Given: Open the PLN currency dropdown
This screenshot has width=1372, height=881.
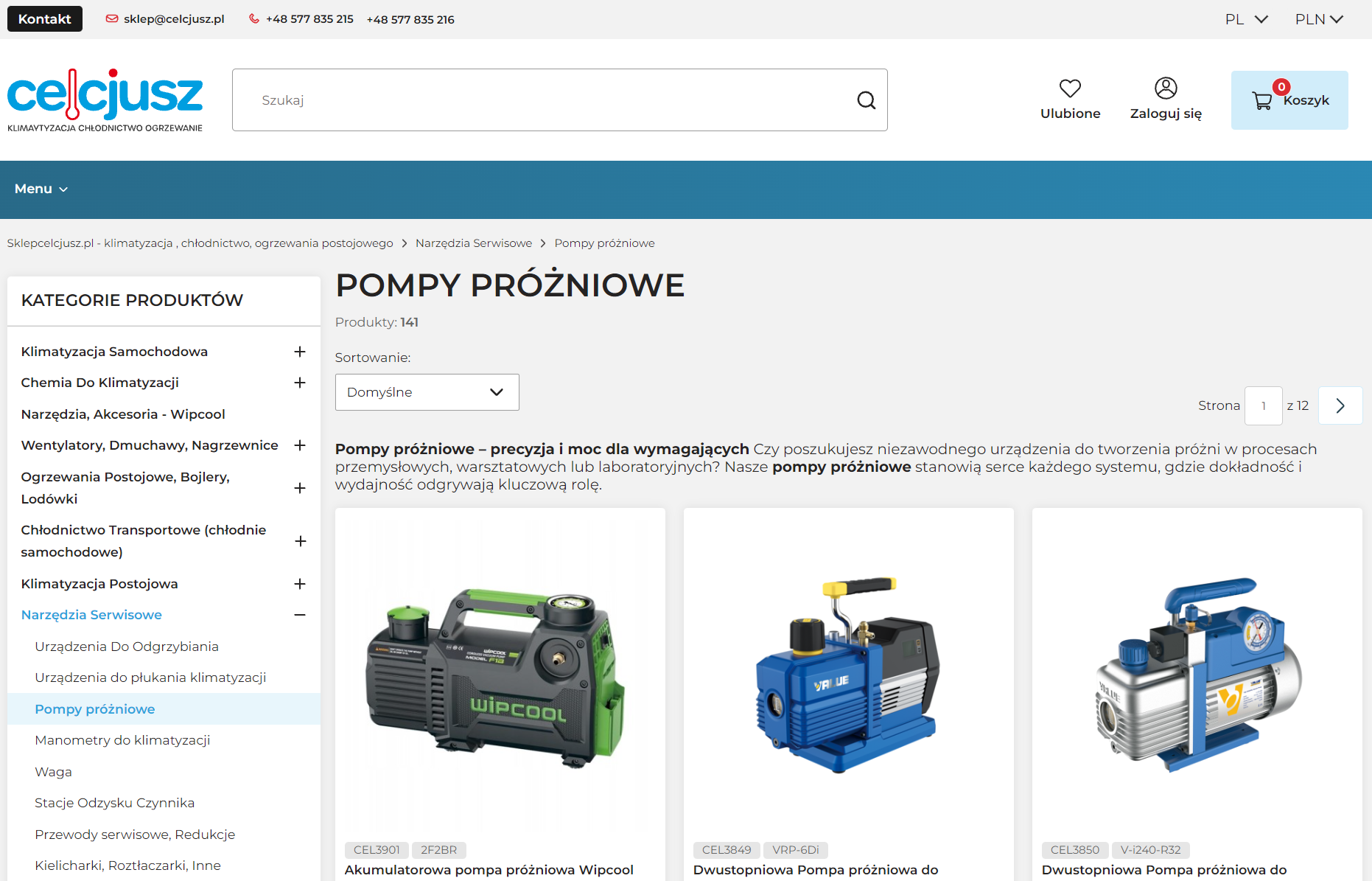Looking at the screenshot, I should click(x=1319, y=19).
